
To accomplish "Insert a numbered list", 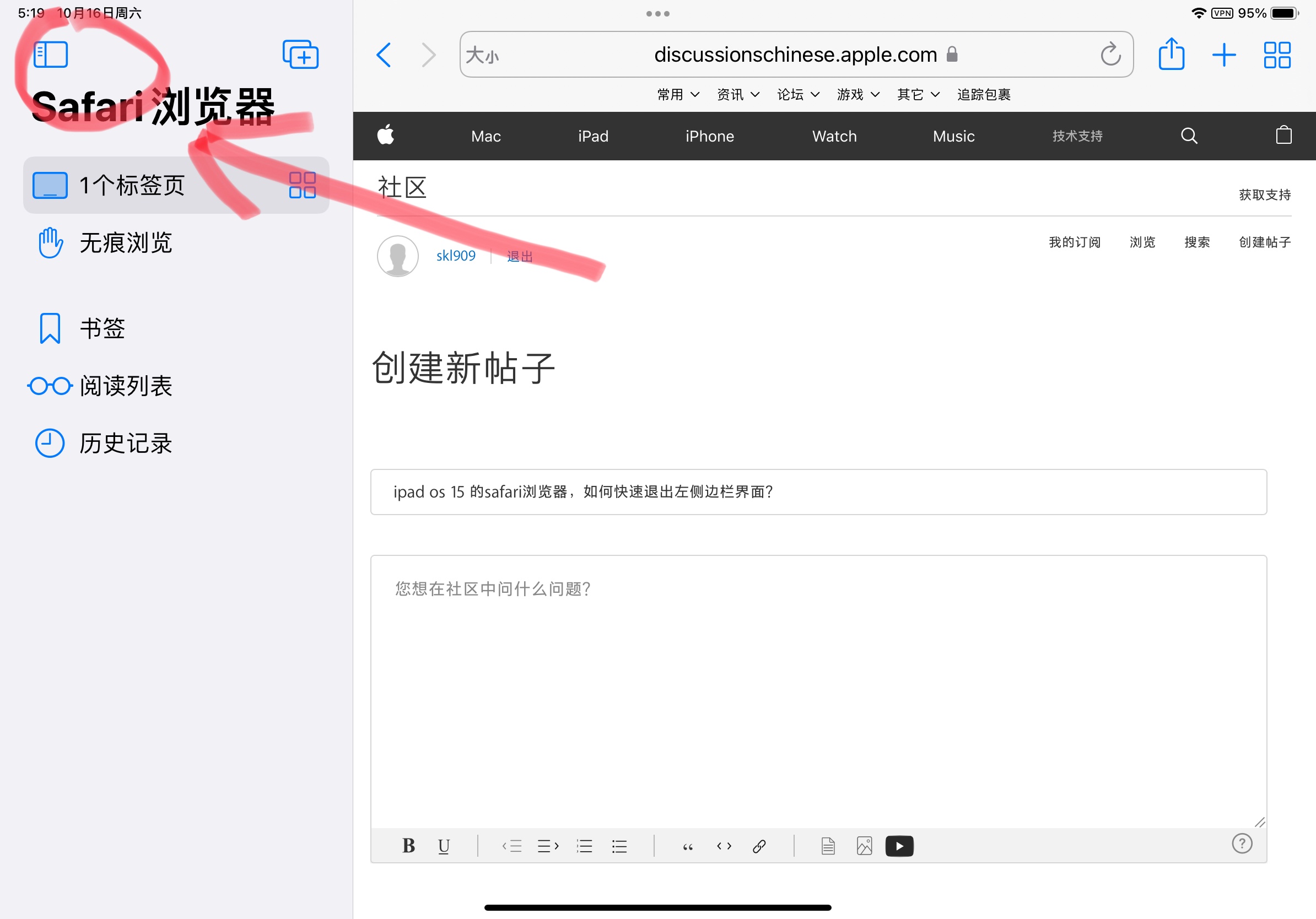I will (x=584, y=846).
